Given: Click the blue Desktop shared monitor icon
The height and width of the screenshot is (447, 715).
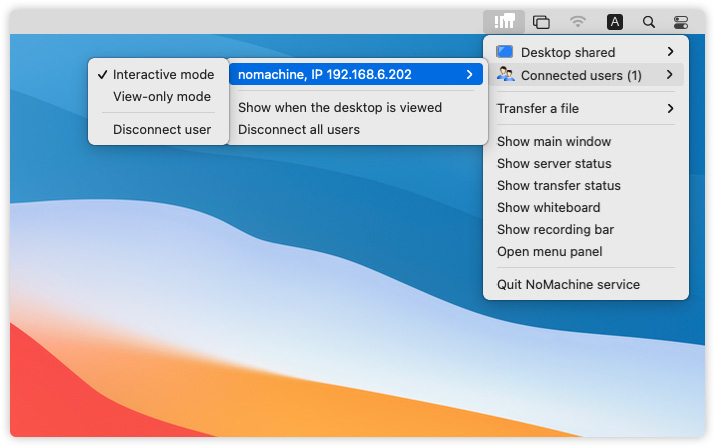Looking at the screenshot, I should (x=505, y=52).
